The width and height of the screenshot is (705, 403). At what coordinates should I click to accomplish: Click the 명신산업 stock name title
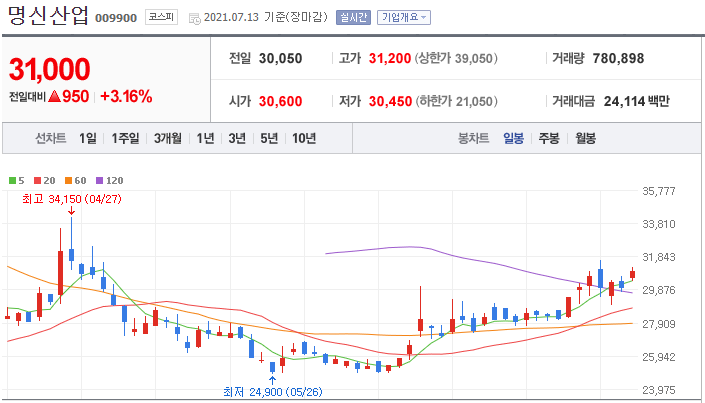click(x=49, y=15)
